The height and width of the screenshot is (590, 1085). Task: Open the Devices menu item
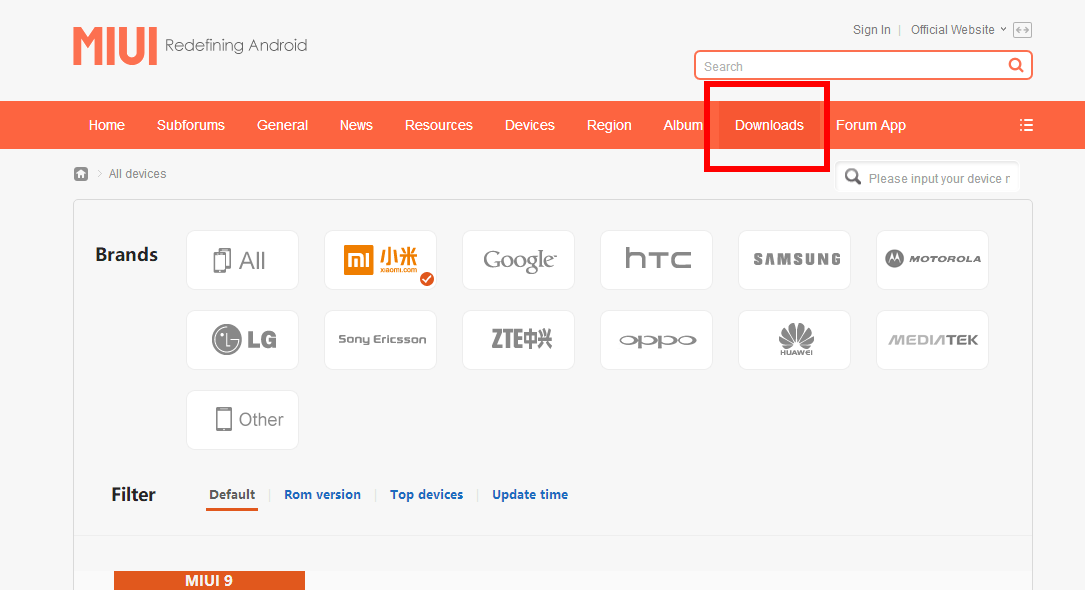pyautogui.click(x=530, y=125)
